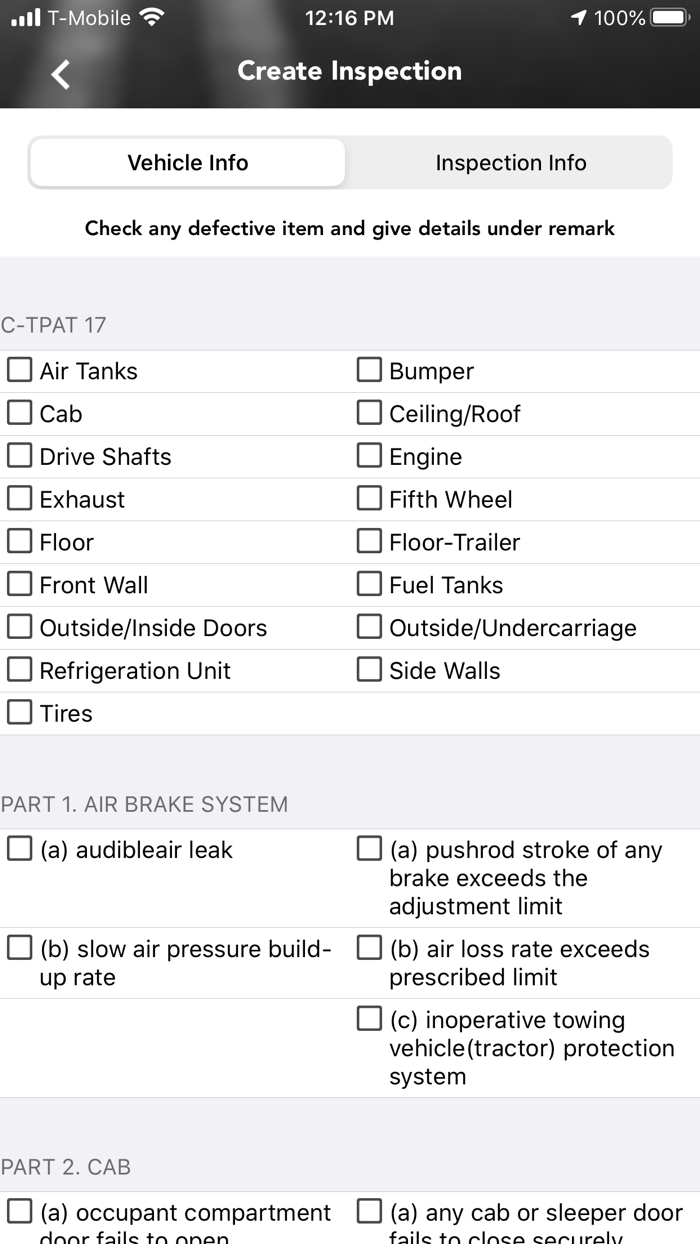Tick the audible air leak checkbox
This screenshot has height=1244, width=700.
(x=20, y=850)
